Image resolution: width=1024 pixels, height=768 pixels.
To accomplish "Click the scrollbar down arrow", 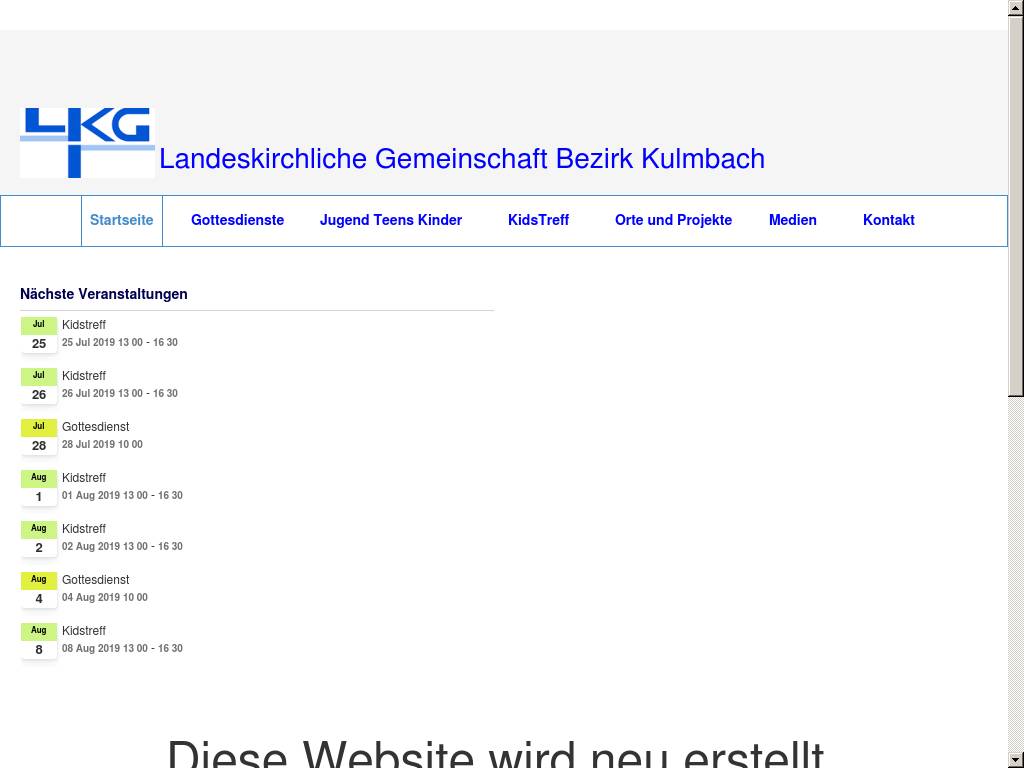I will (1015, 759).
